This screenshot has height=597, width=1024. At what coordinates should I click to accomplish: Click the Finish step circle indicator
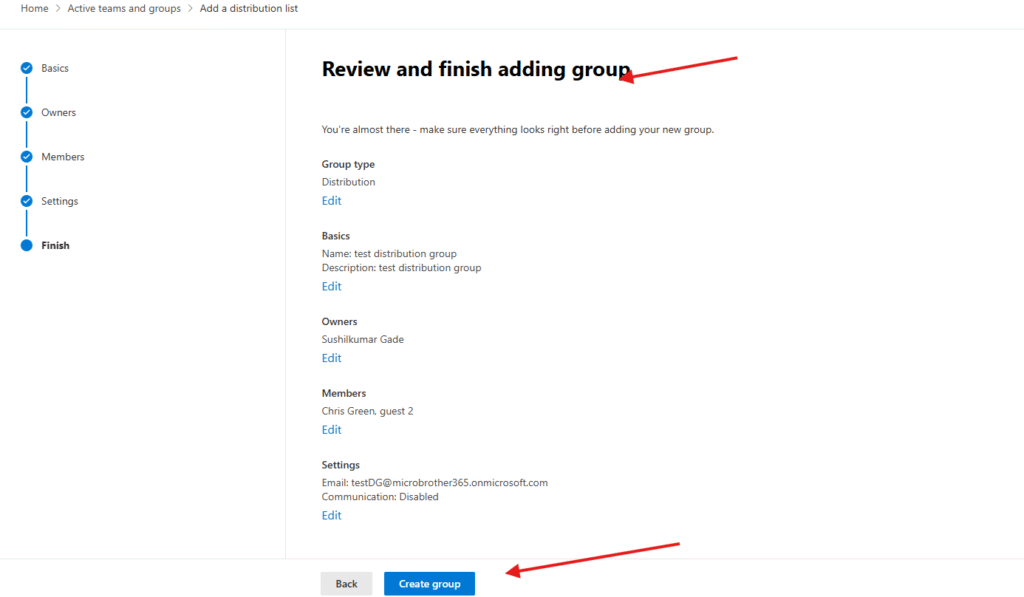(x=27, y=245)
